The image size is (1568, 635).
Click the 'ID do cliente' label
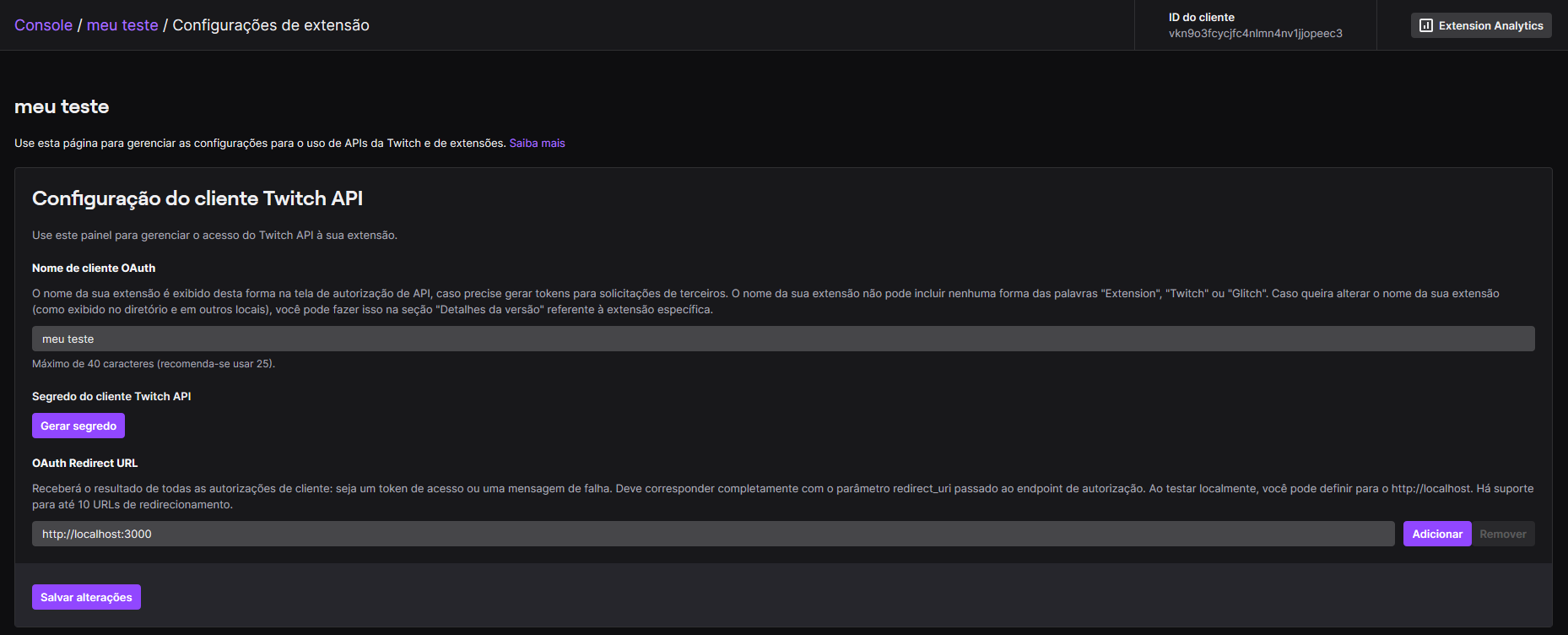coord(1202,17)
